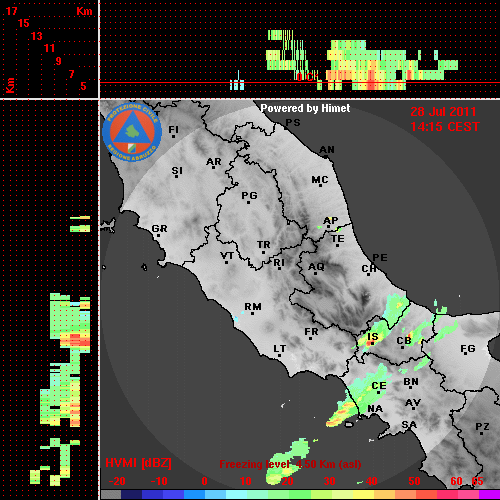
Task: Click the 'CH' city label on the map
Action: coord(369,268)
